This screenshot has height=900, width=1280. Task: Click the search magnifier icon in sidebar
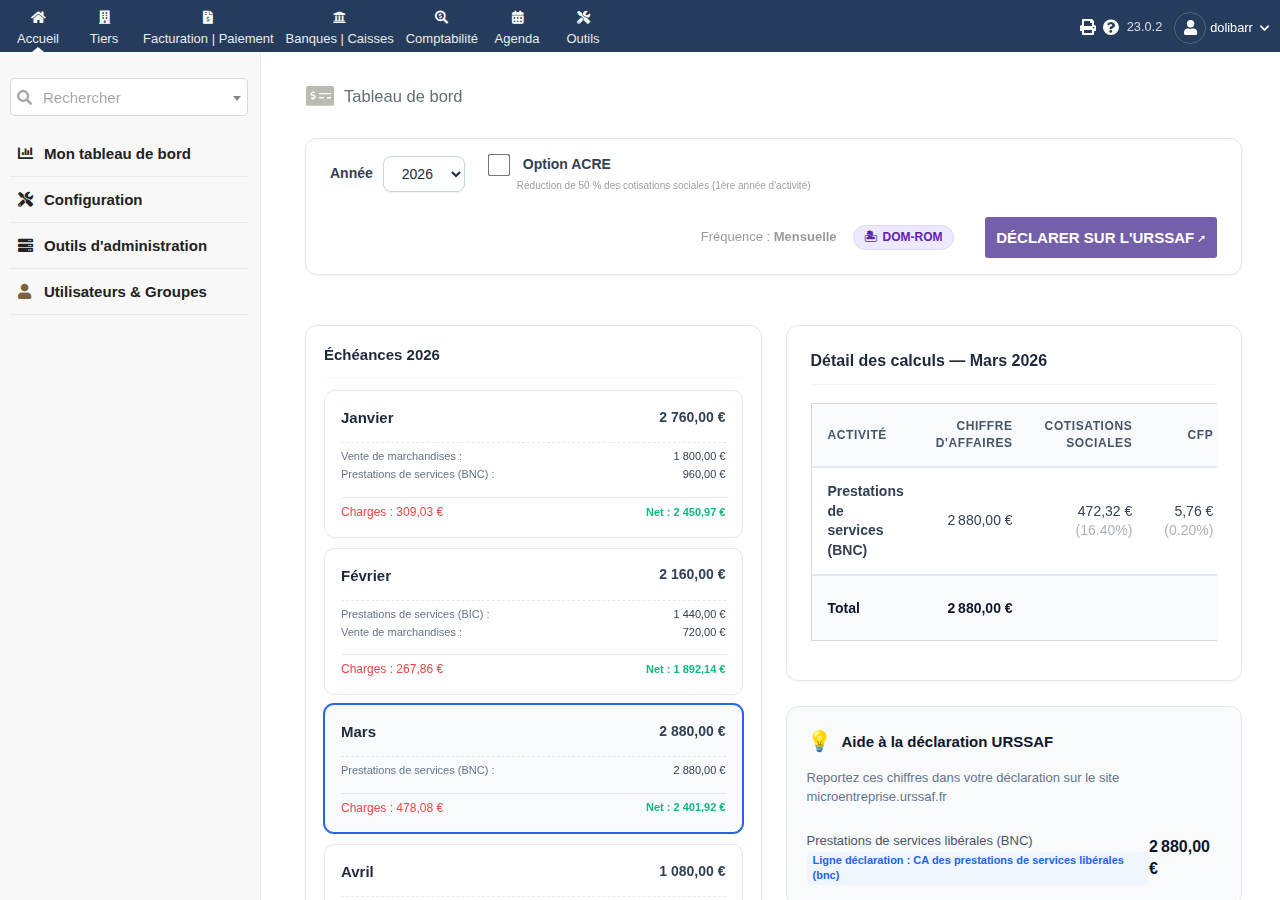point(26,97)
